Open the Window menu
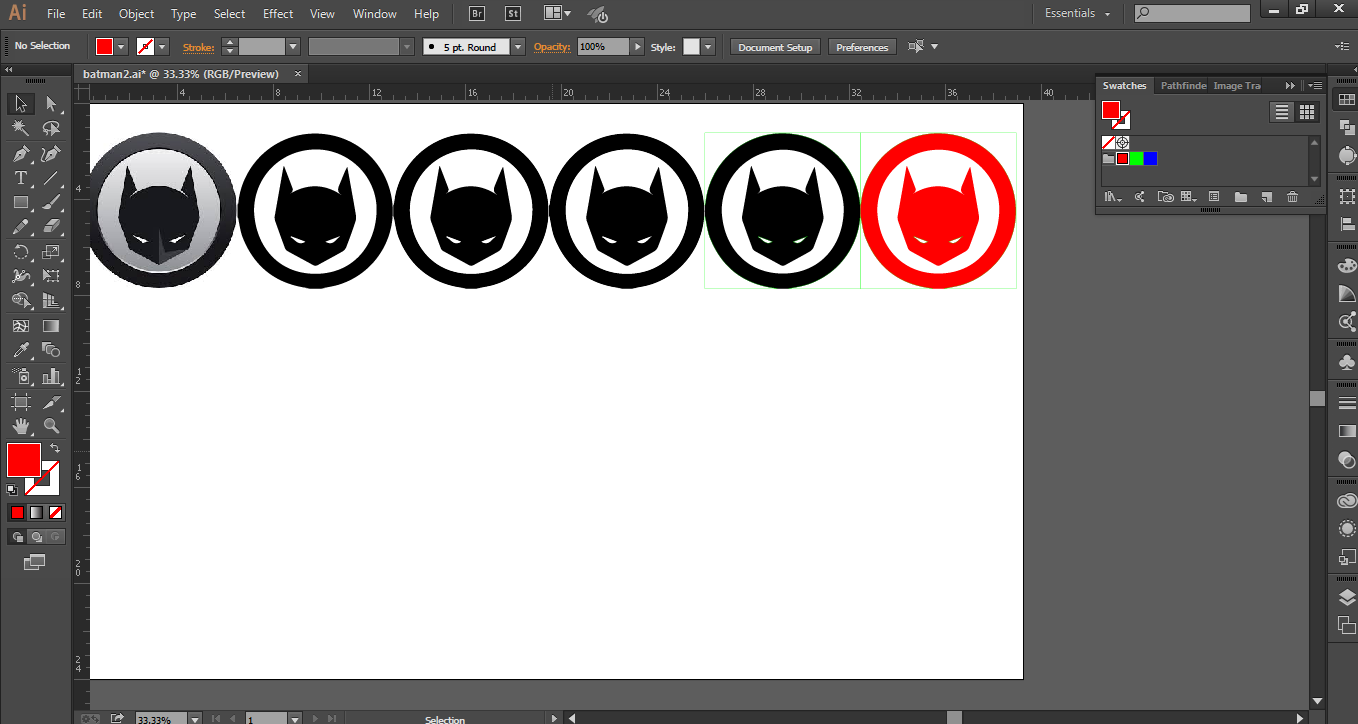This screenshot has height=724, width=1358. (x=374, y=14)
